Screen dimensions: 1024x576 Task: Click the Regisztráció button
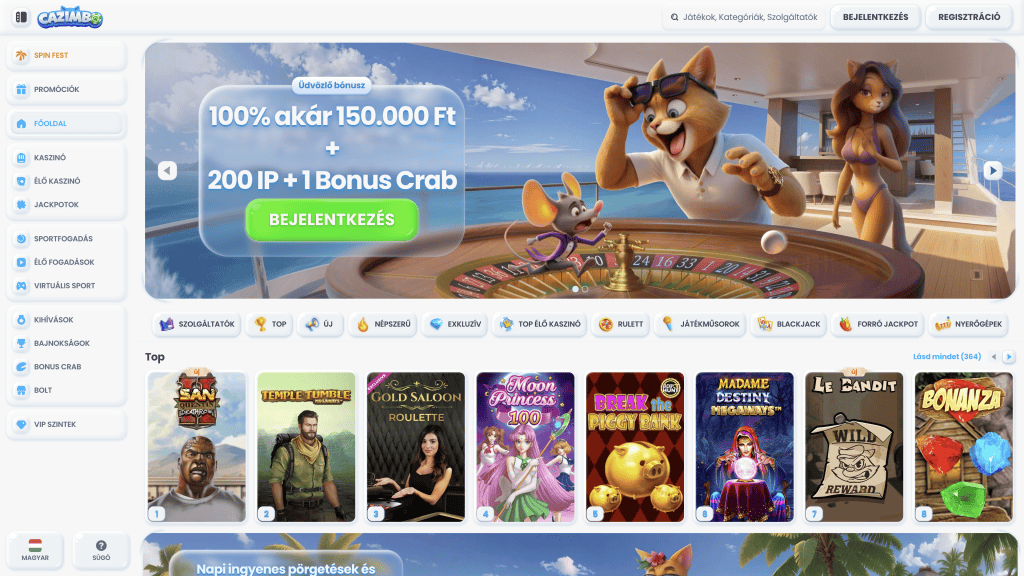click(969, 17)
